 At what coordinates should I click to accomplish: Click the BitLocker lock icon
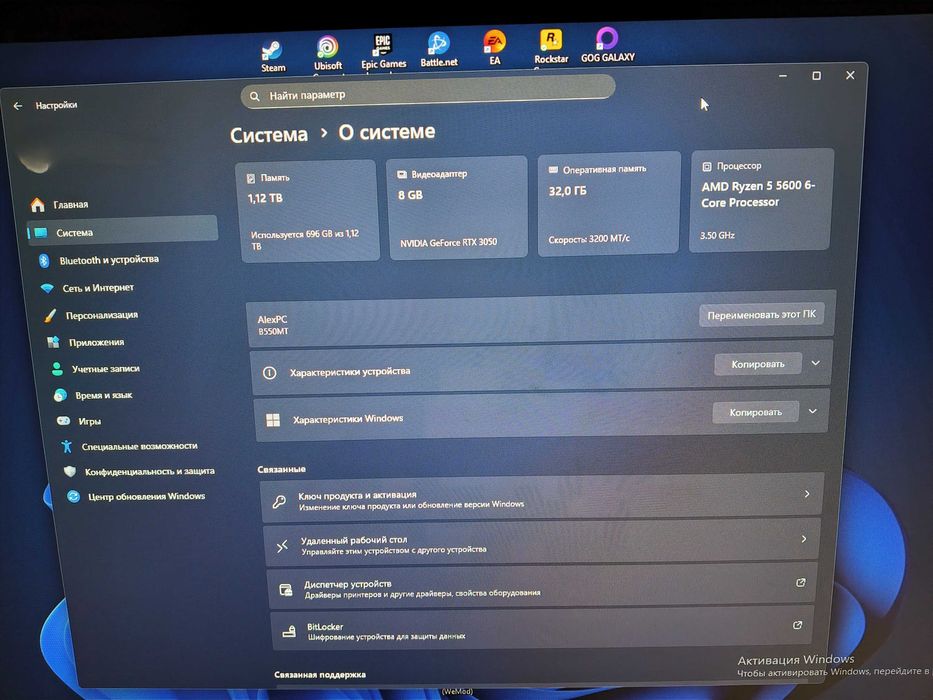click(289, 632)
